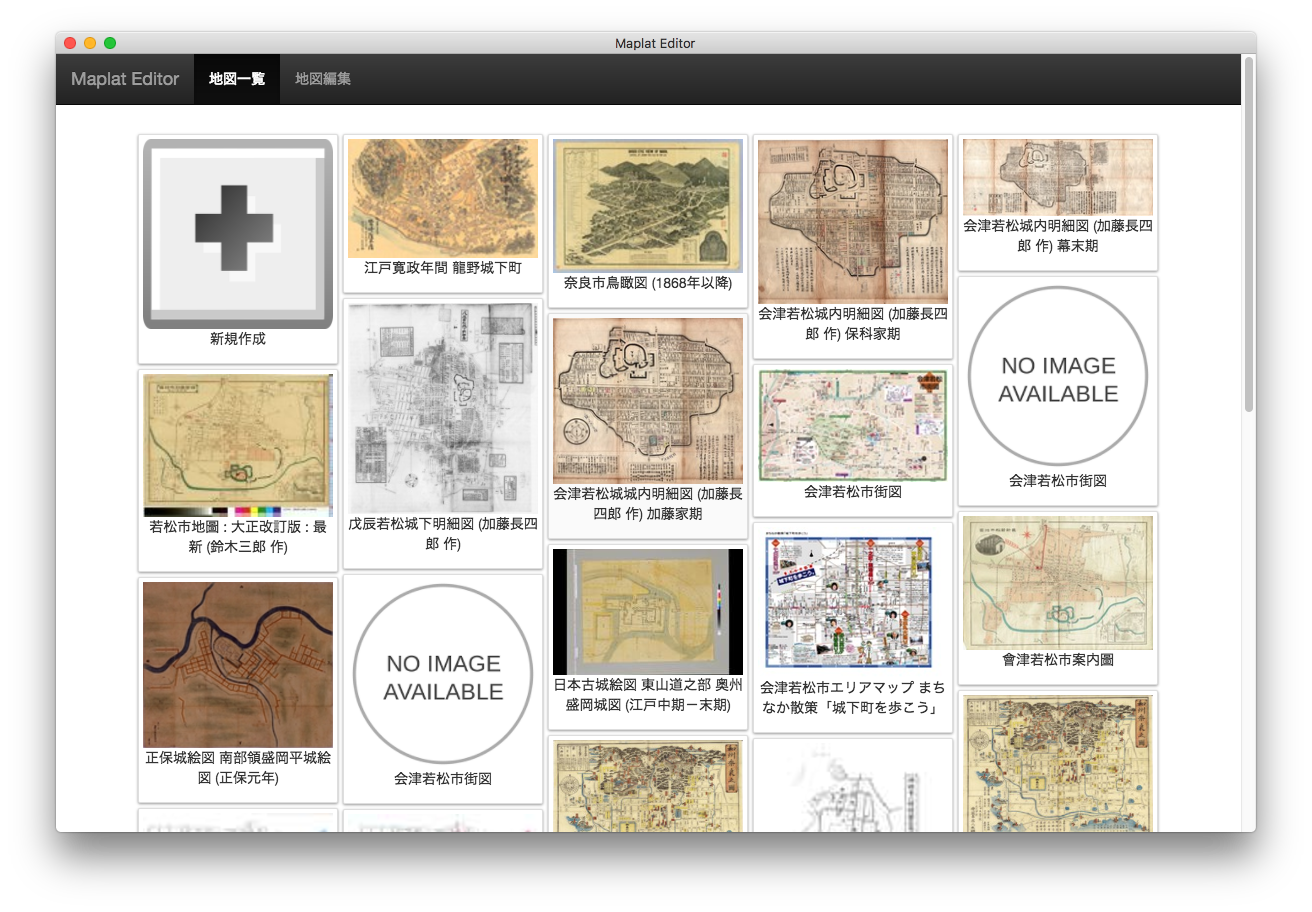Click the Maplat Editor brand link

pos(125,79)
